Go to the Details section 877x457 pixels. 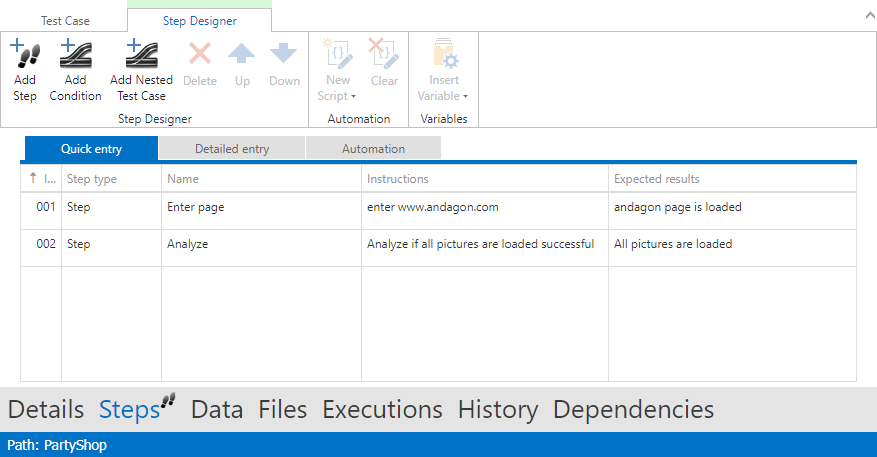(x=46, y=410)
